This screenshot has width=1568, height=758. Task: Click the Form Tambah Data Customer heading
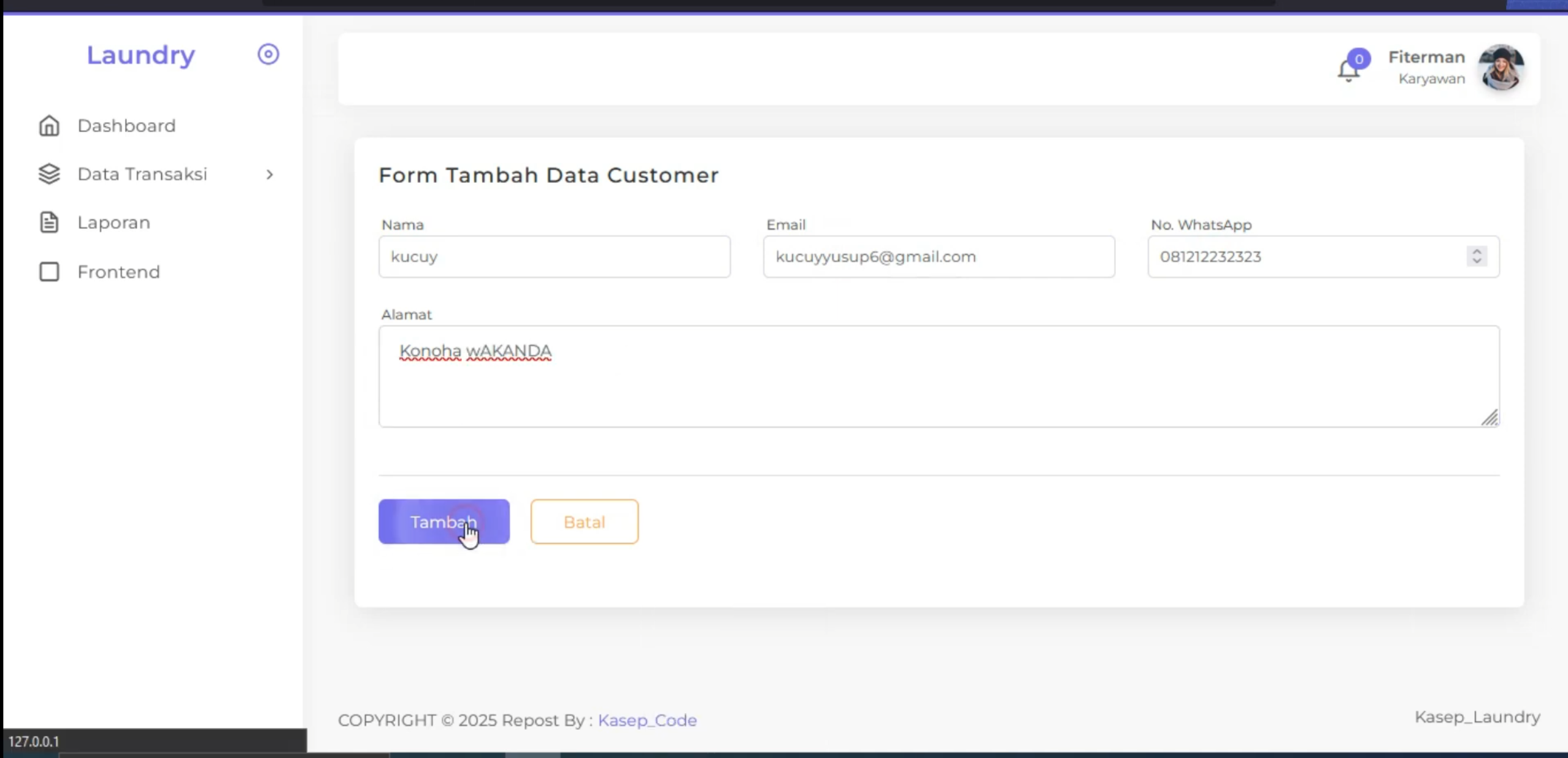[x=548, y=175]
